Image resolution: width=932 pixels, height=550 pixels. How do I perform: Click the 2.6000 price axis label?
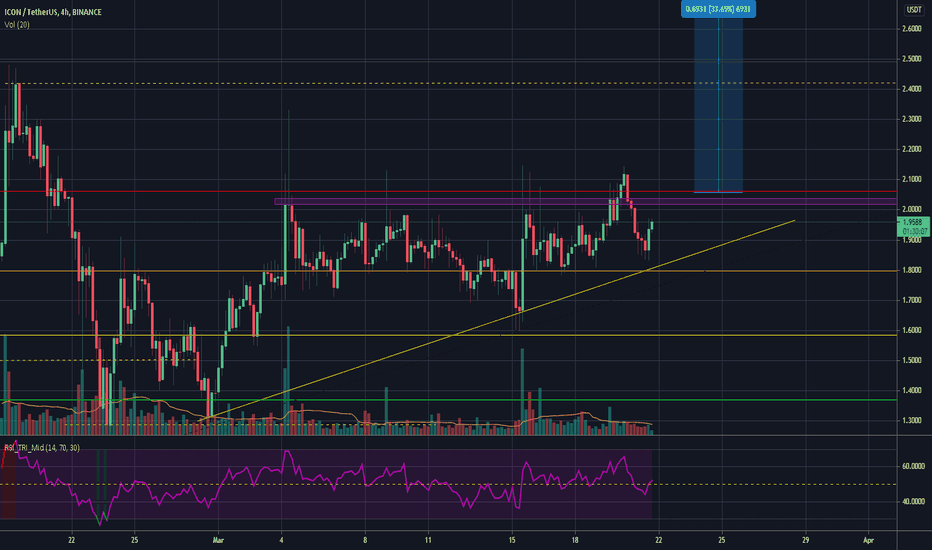click(x=911, y=29)
